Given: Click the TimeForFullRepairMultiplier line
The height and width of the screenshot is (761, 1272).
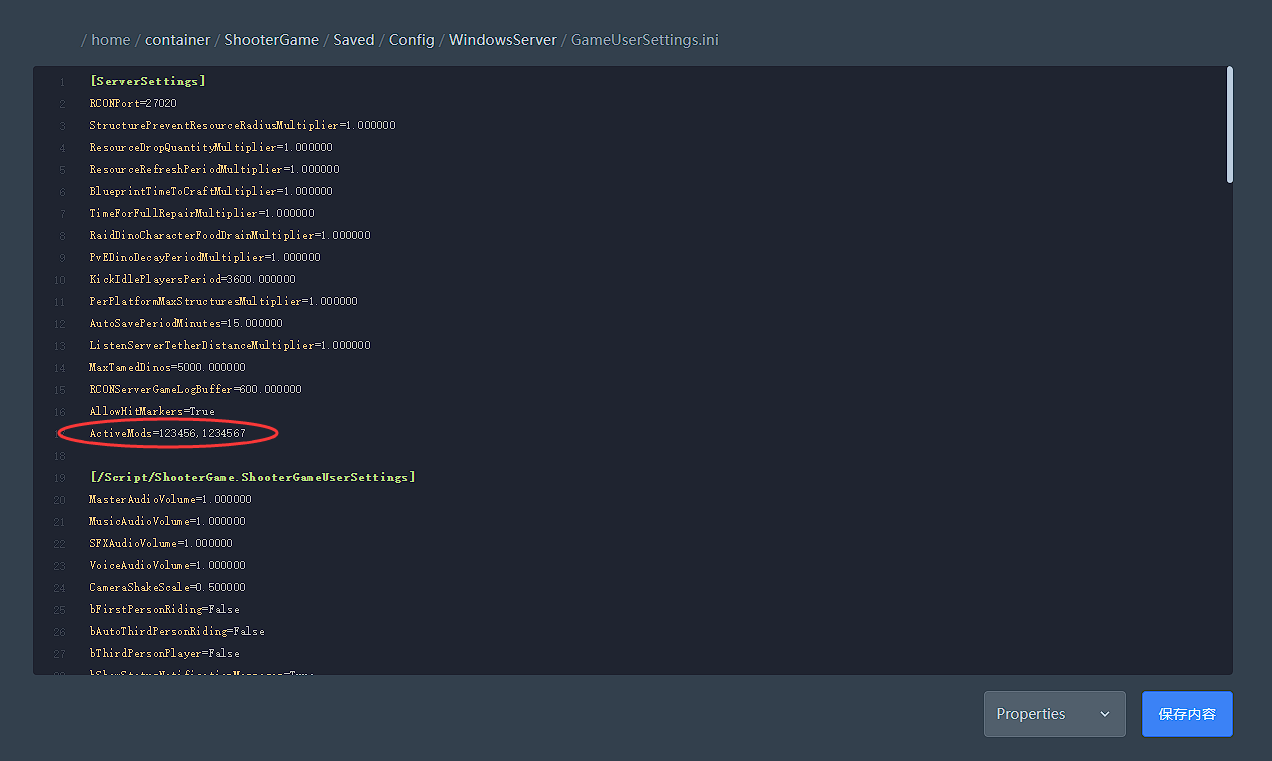Looking at the screenshot, I should pyautogui.click(x=202, y=213).
